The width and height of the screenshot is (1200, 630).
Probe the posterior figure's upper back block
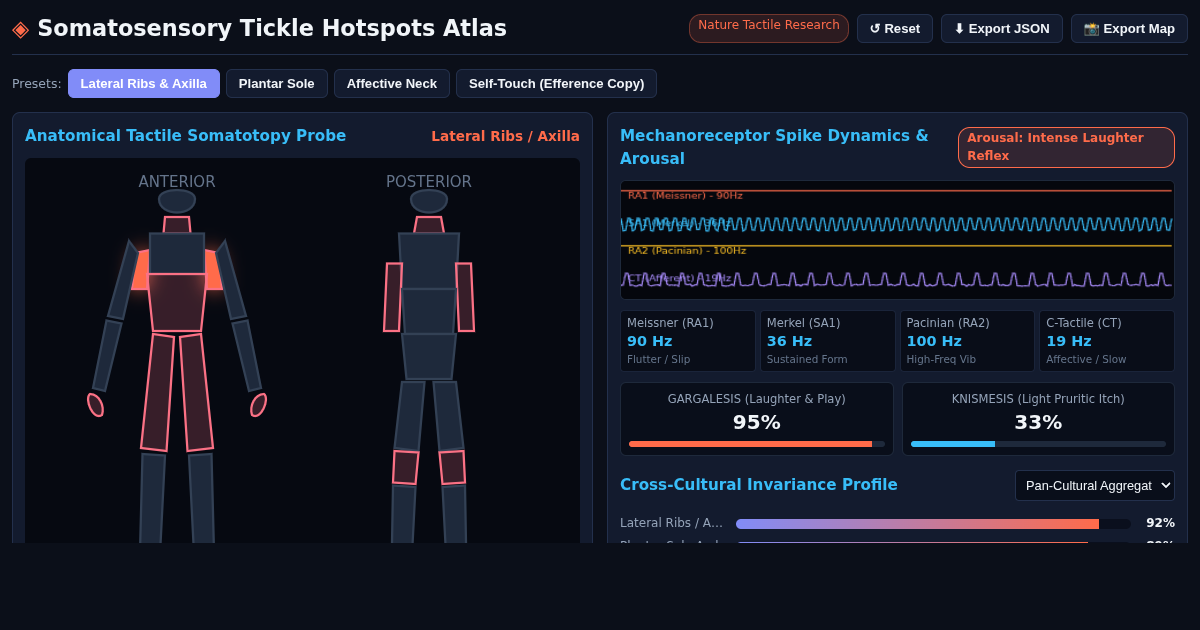[x=429, y=261]
